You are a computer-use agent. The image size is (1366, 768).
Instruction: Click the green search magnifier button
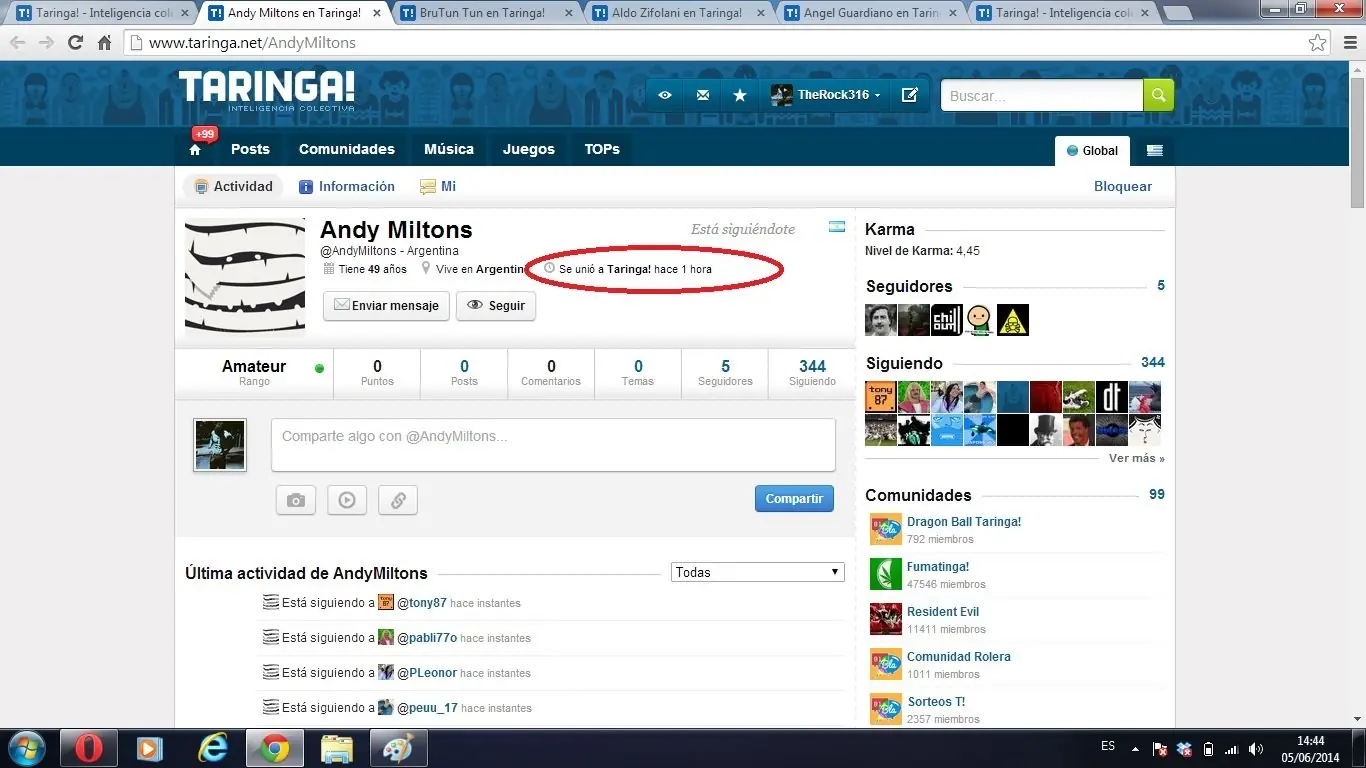(1158, 95)
